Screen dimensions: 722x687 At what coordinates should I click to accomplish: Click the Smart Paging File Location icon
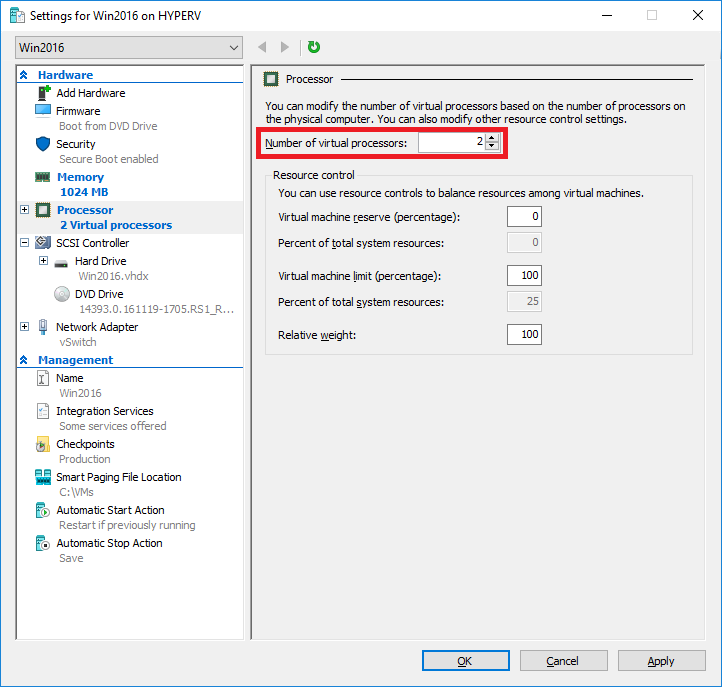point(43,477)
